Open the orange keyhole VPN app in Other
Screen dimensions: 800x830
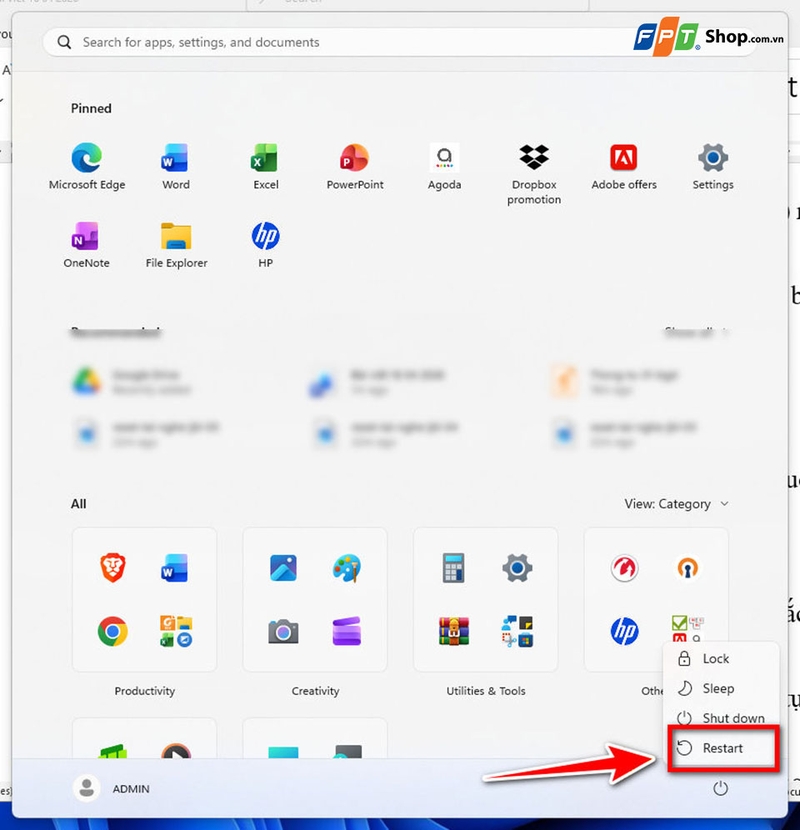[688, 567]
